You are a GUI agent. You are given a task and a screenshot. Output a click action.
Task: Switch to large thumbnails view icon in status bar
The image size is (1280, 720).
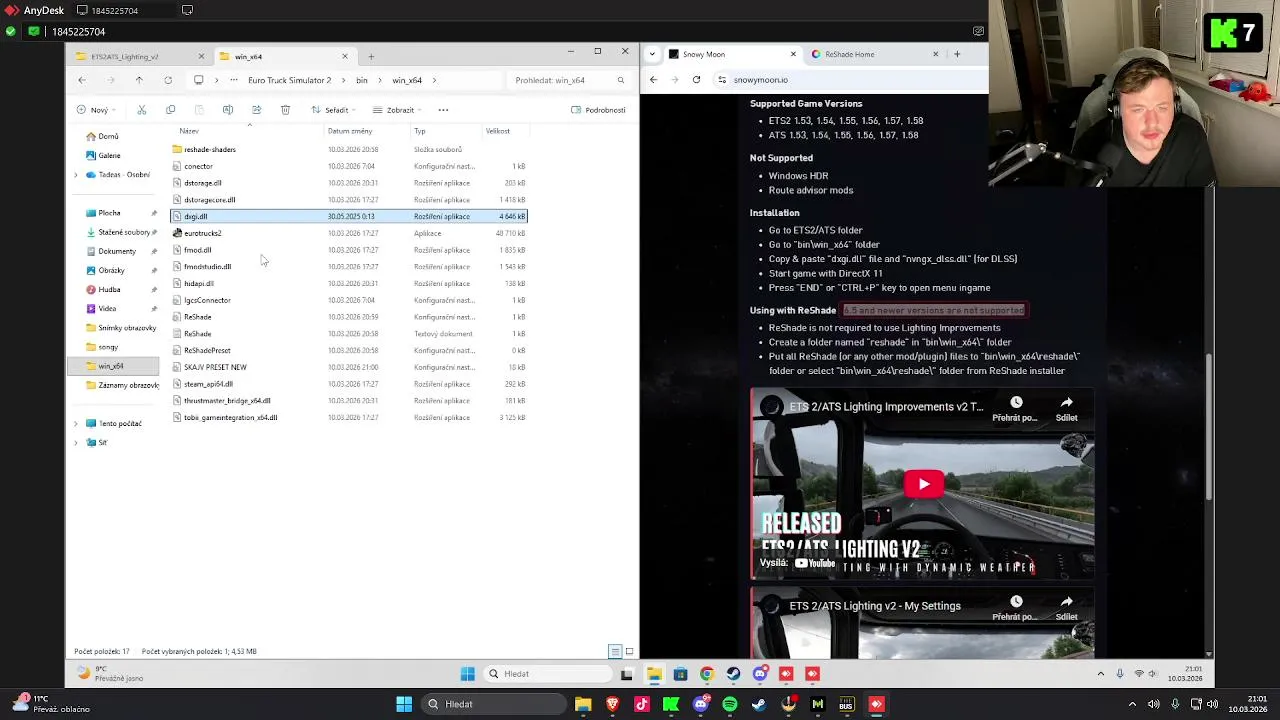click(x=629, y=651)
